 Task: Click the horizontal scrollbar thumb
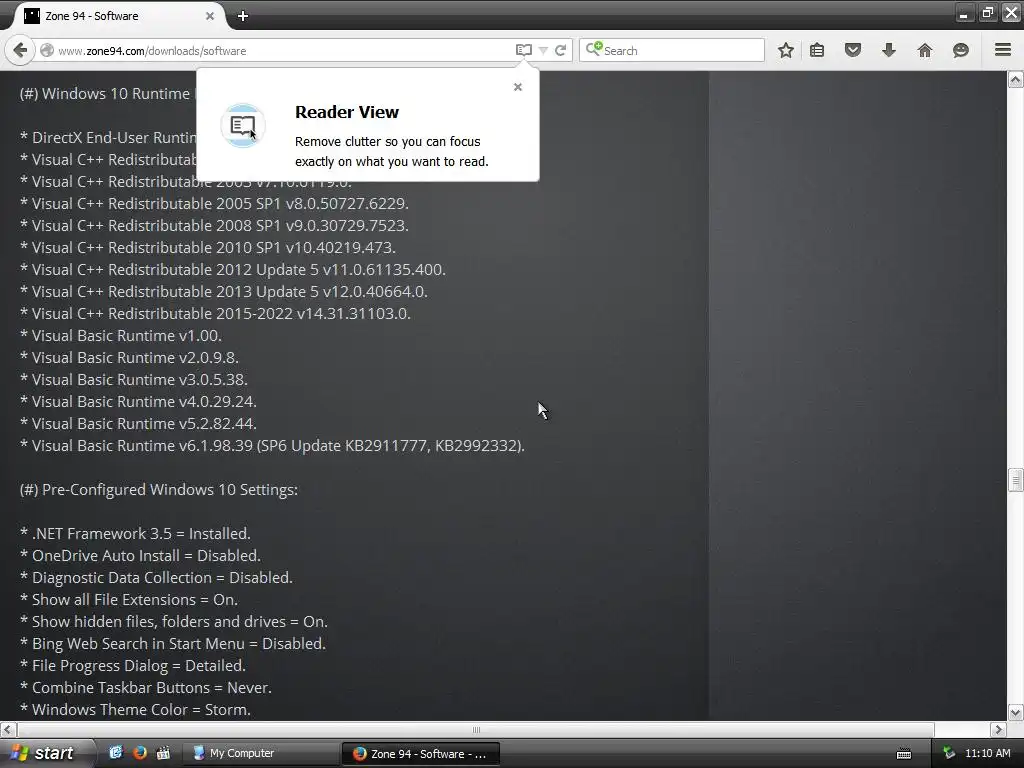476,729
